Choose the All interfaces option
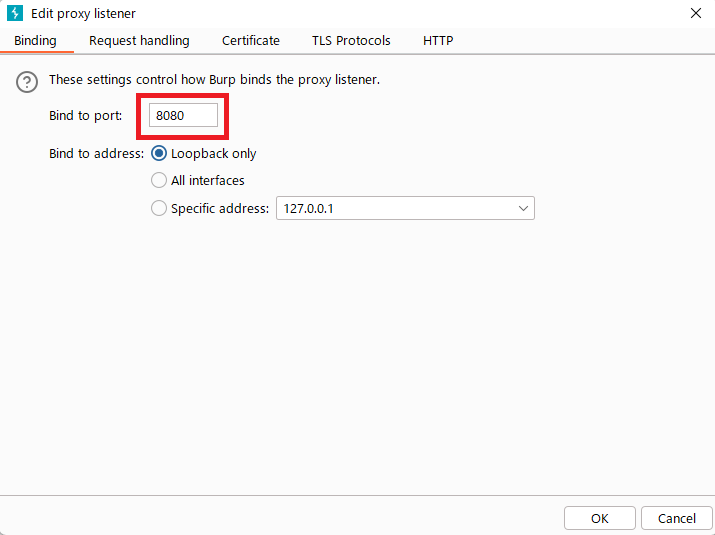 (159, 181)
